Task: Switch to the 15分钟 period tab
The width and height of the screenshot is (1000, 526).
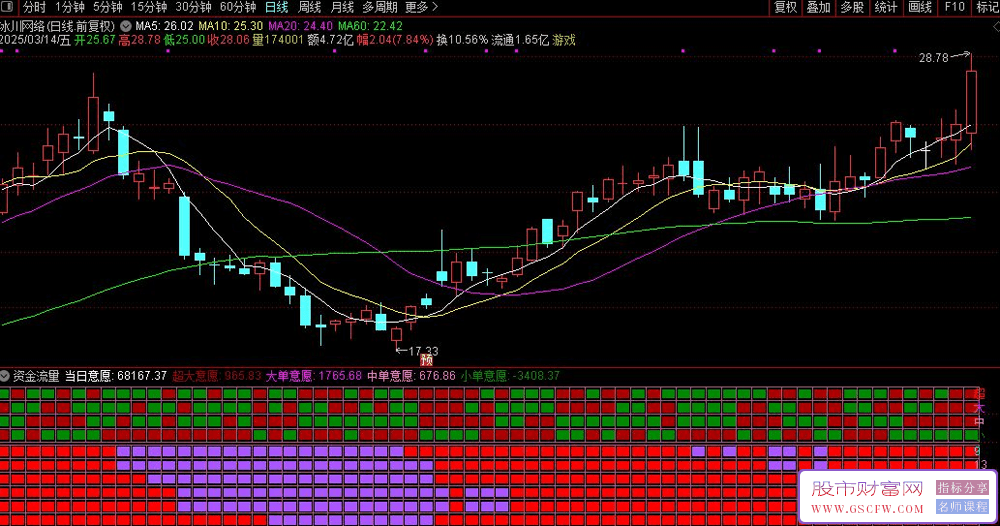Action: pos(149,7)
